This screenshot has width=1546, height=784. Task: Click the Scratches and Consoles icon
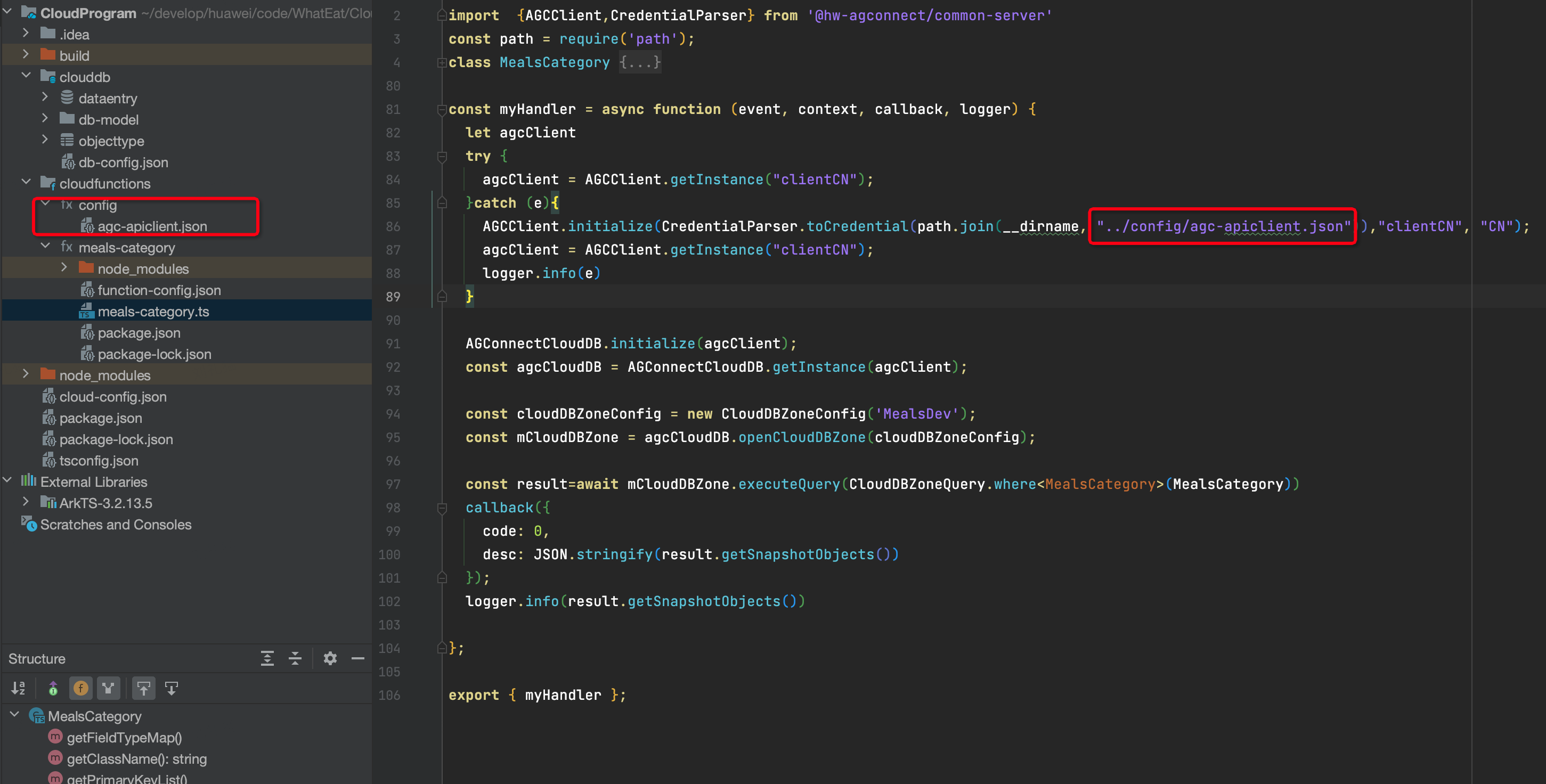[30, 524]
